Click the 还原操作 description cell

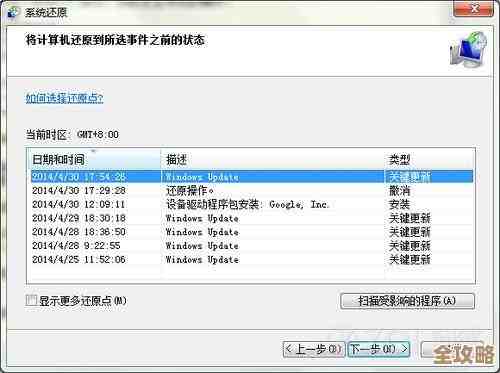pyautogui.click(x=190, y=191)
